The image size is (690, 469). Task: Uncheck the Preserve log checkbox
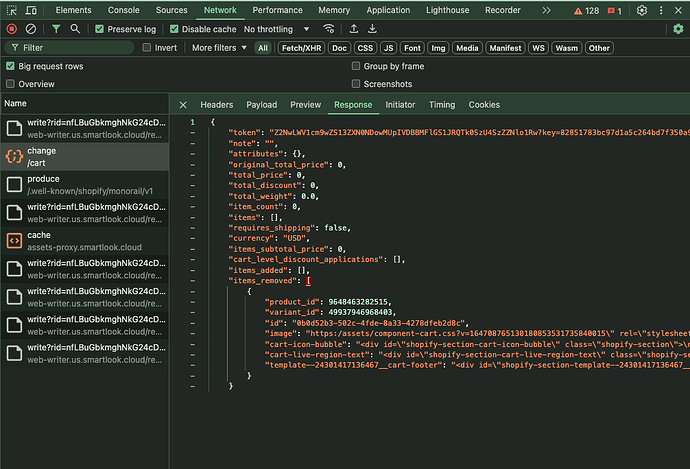[x=100, y=29]
